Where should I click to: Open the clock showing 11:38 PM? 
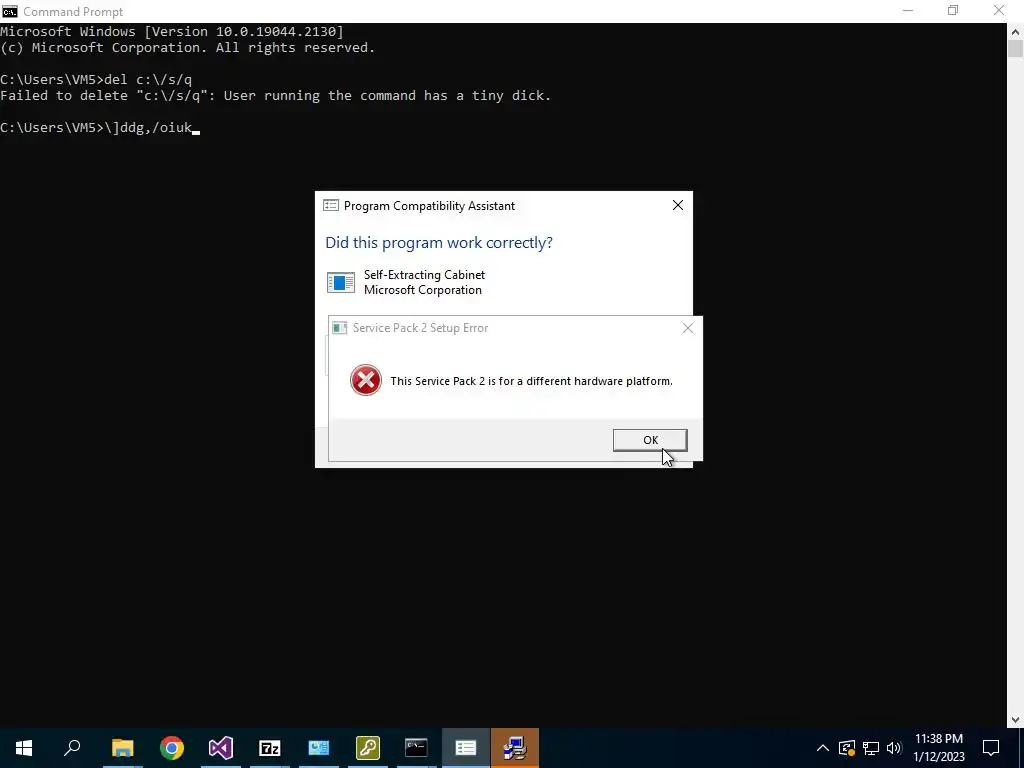pos(938,748)
